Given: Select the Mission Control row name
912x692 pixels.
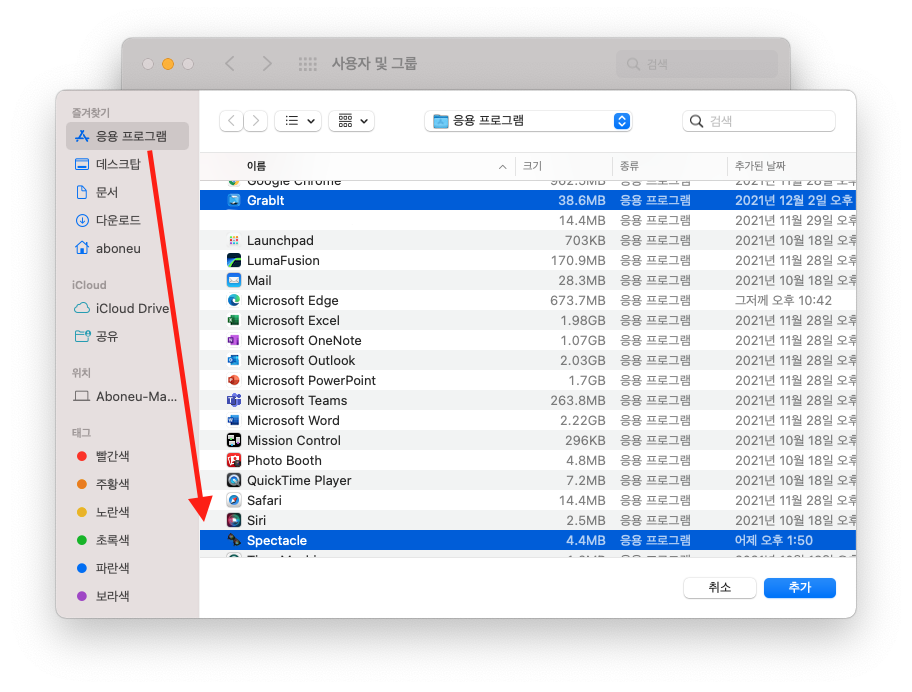Looking at the screenshot, I should (x=294, y=441).
